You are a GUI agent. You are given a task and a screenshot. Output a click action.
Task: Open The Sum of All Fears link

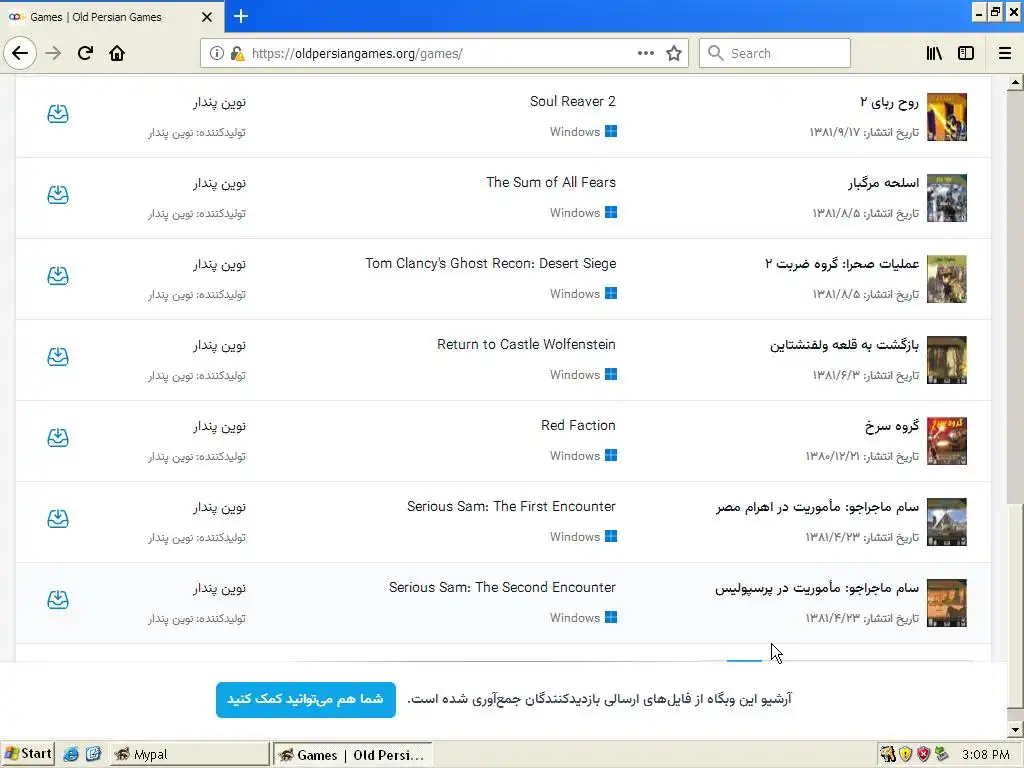coord(551,182)
